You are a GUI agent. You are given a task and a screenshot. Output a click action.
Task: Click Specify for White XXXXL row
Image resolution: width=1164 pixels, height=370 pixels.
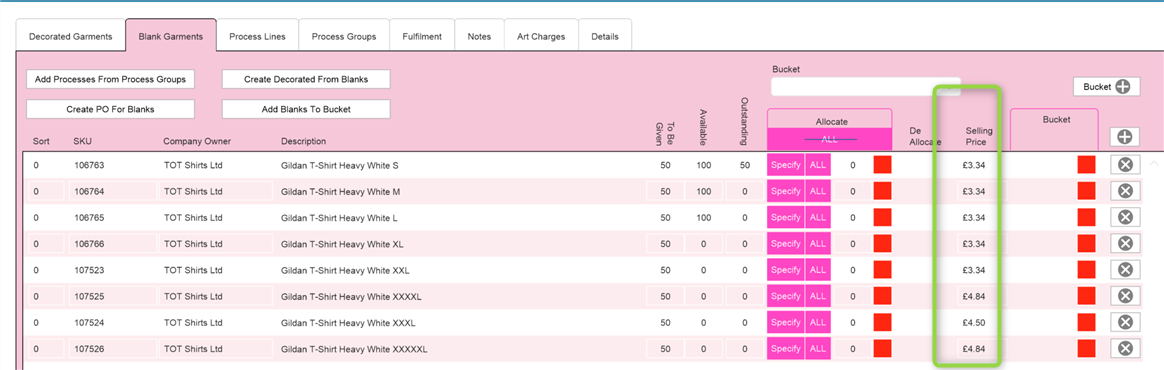pyautogui.click(x=785, y=296)
